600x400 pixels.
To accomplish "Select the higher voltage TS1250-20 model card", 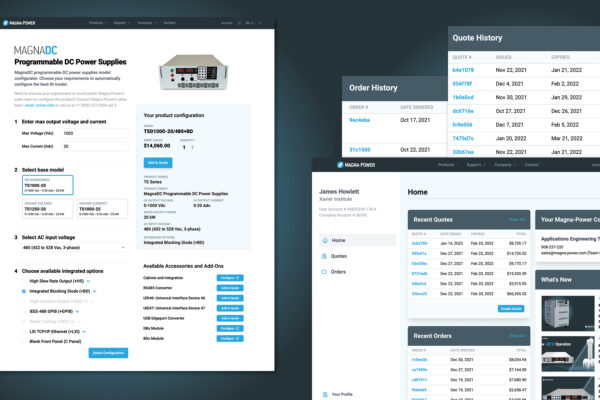I will coord(47,209).
